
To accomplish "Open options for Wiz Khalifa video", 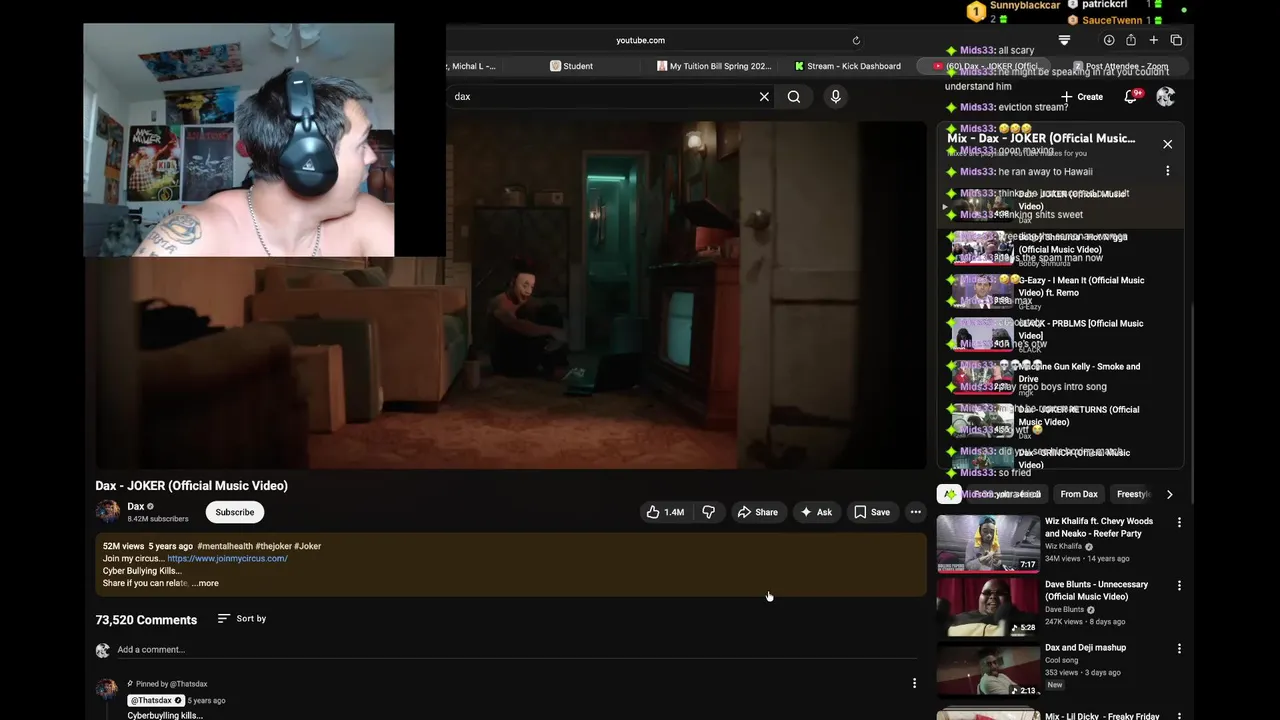I will 1179,522.
